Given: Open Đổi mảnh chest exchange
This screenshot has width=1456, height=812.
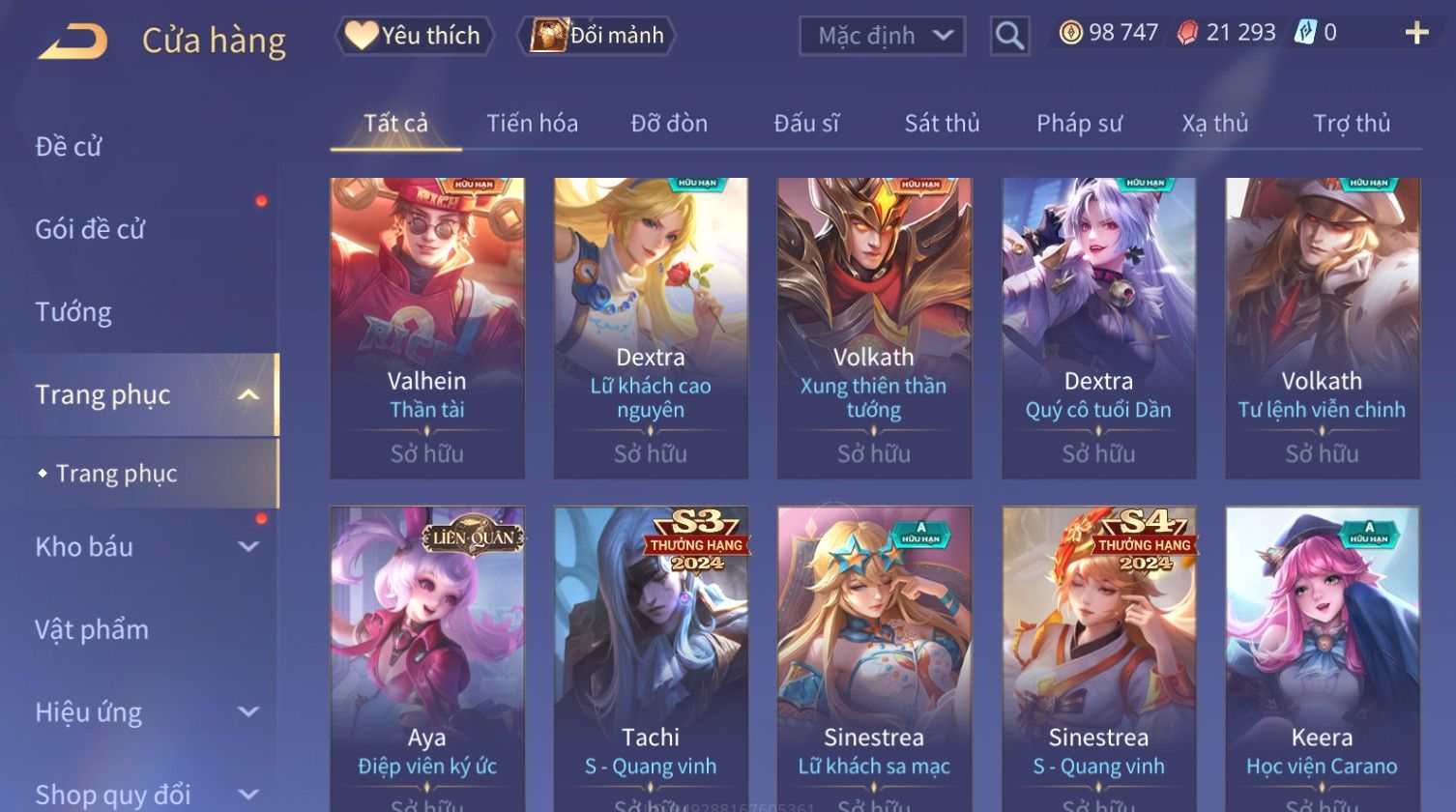Looking at the screenshot, I should pyautogui.click(x=597, y=36).
